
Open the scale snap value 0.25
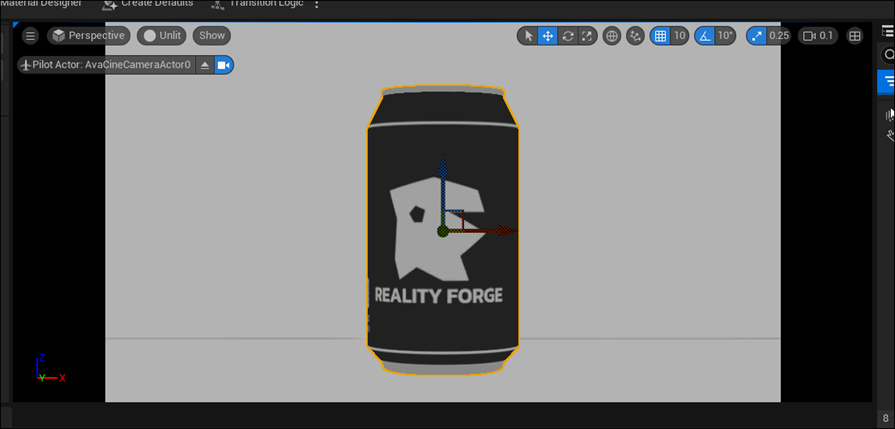click(779, 36)
